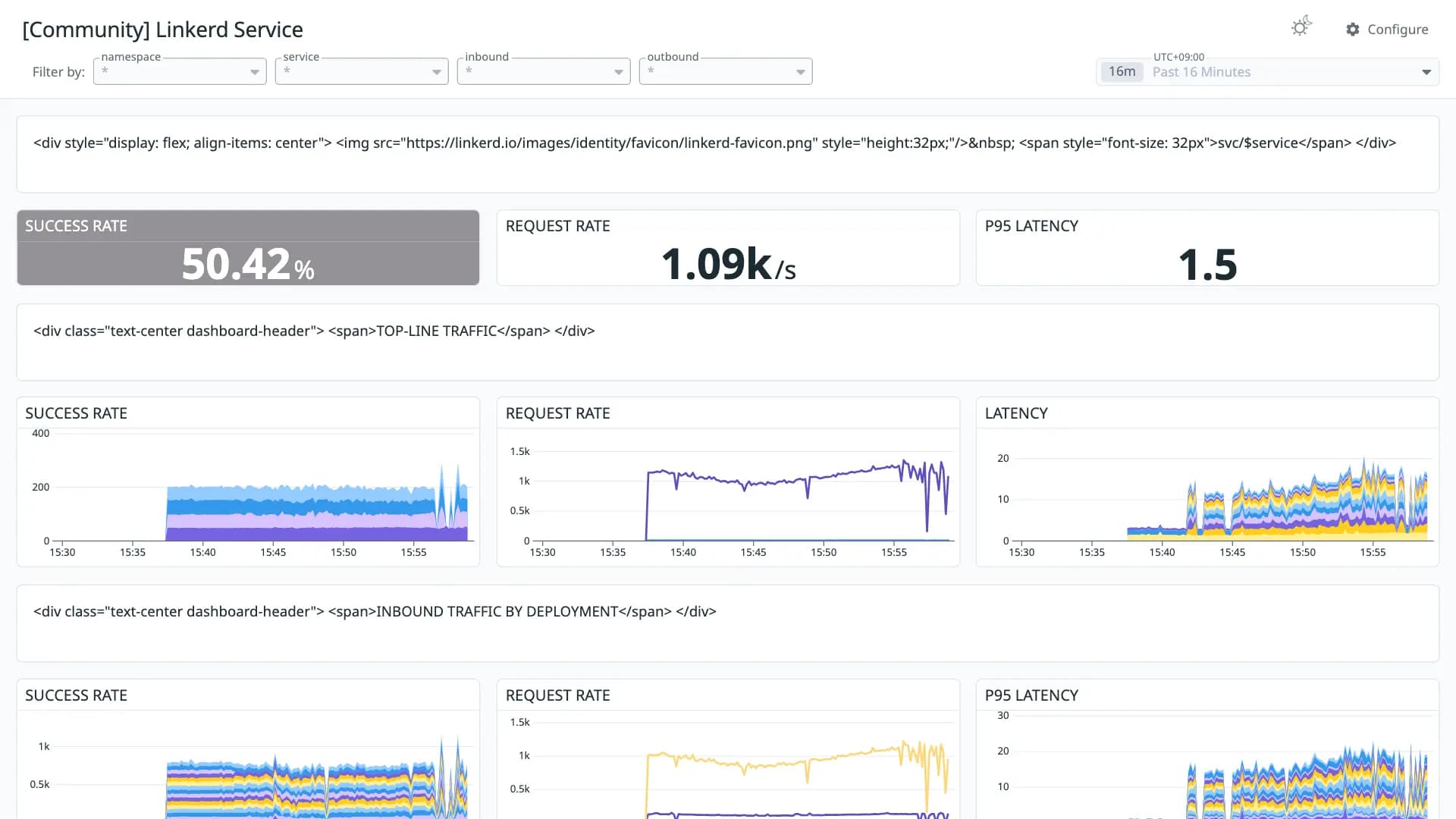Click the 1.5 P95 latency value
1456x819 pixels.
coord(1207,265)
